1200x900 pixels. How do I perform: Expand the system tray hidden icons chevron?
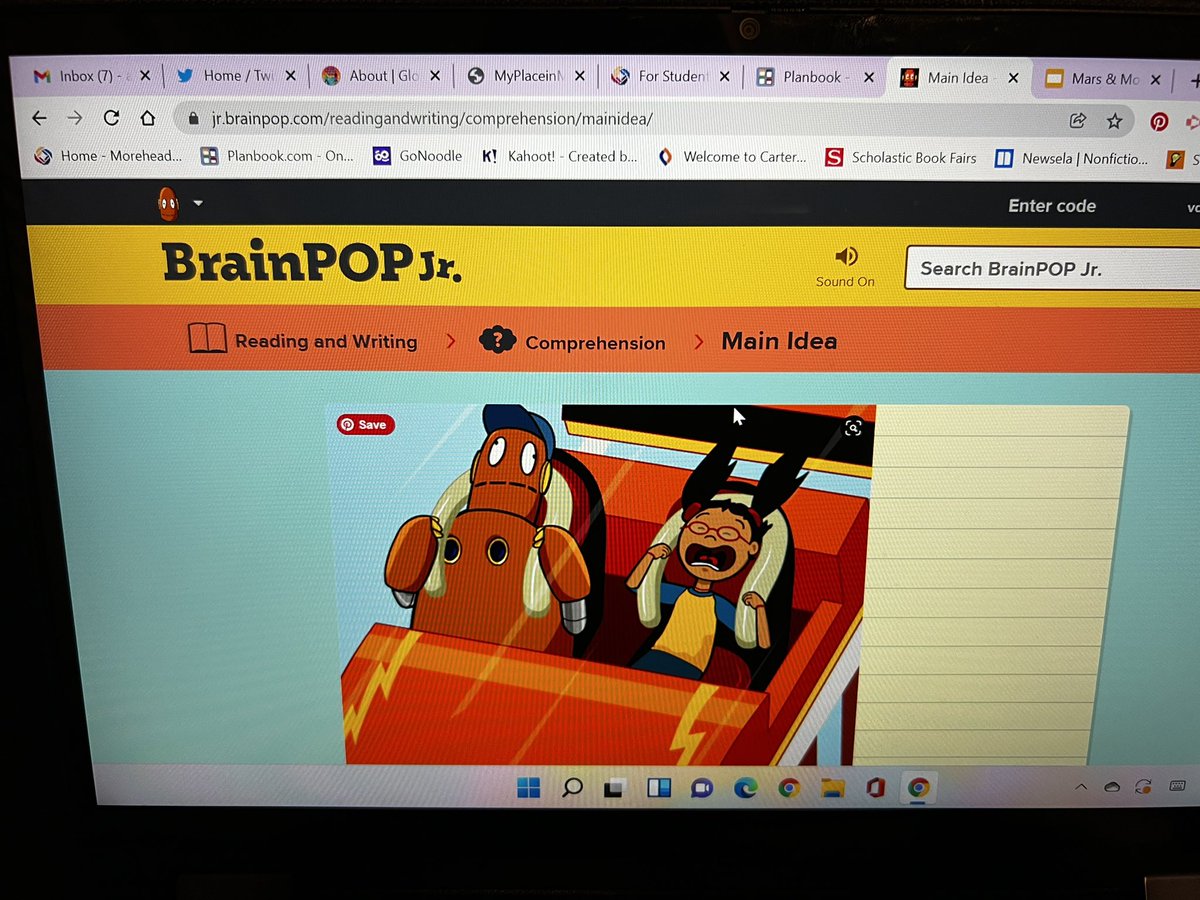(1080, 789)
